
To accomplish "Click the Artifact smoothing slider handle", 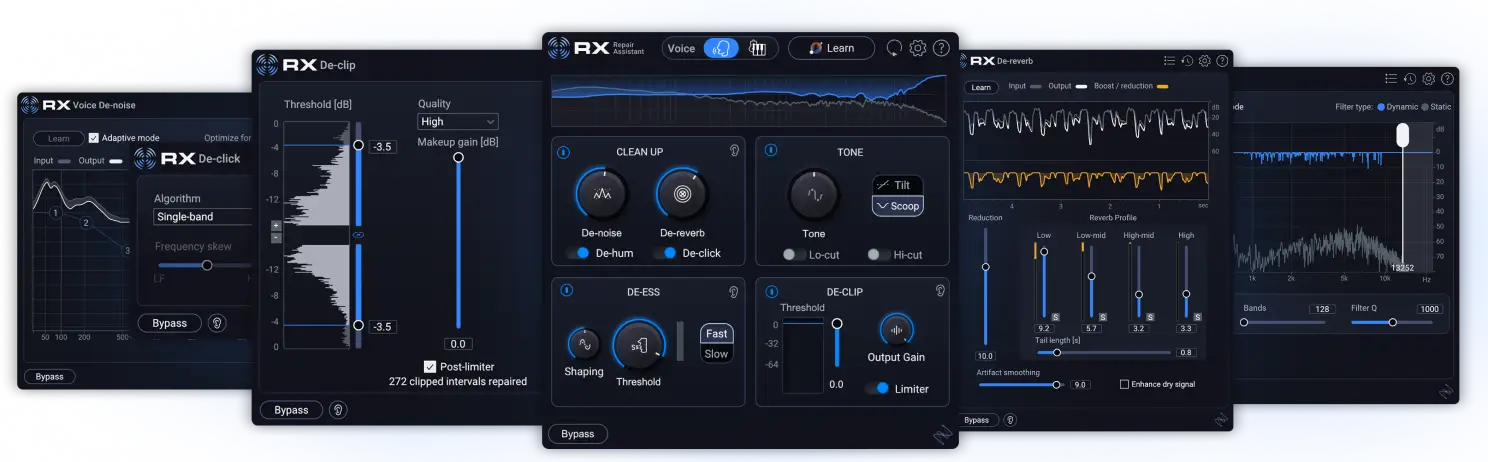I will click(x=1056, y=384).
